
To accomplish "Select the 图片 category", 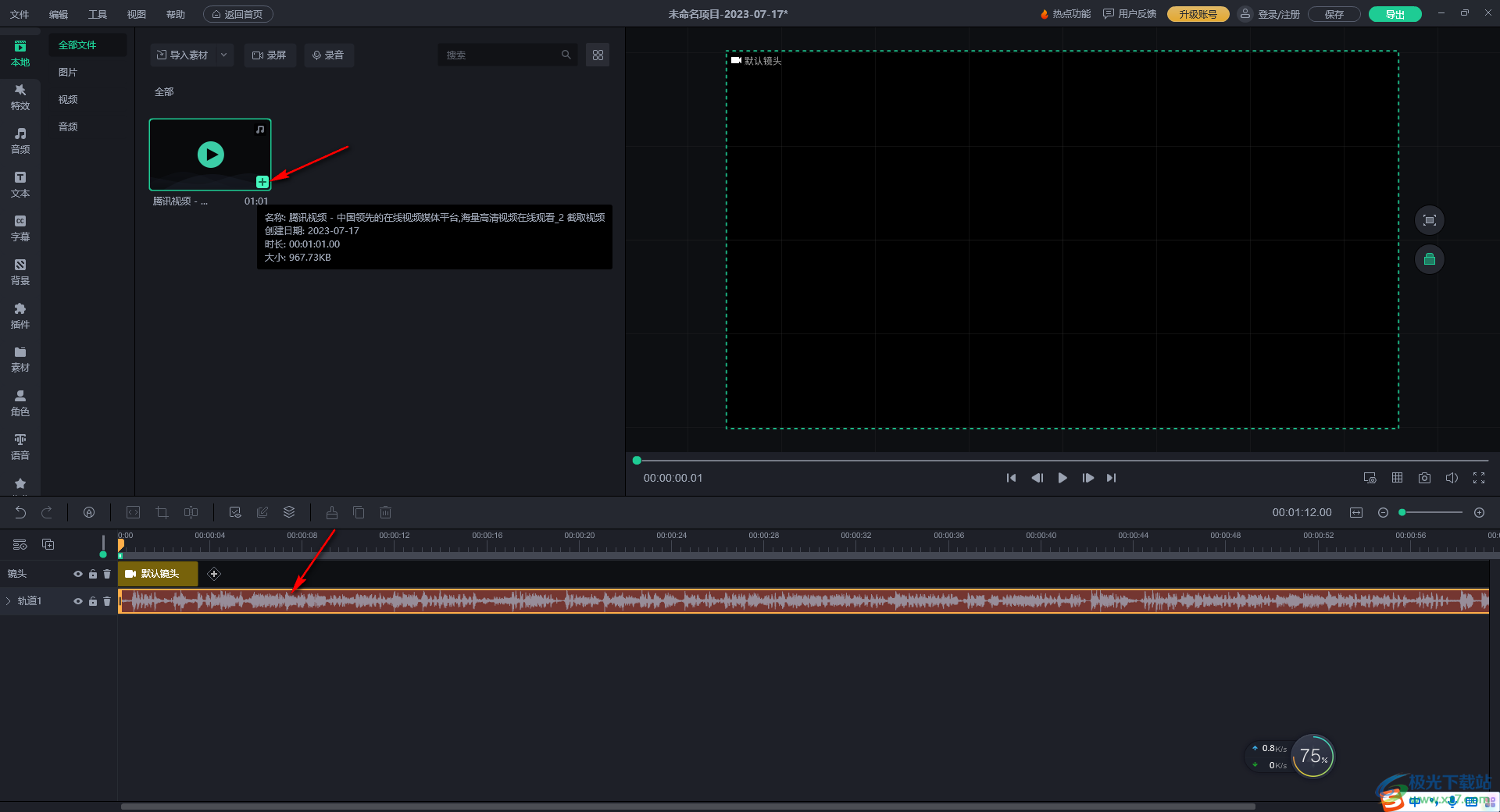I will click(68, 73).
